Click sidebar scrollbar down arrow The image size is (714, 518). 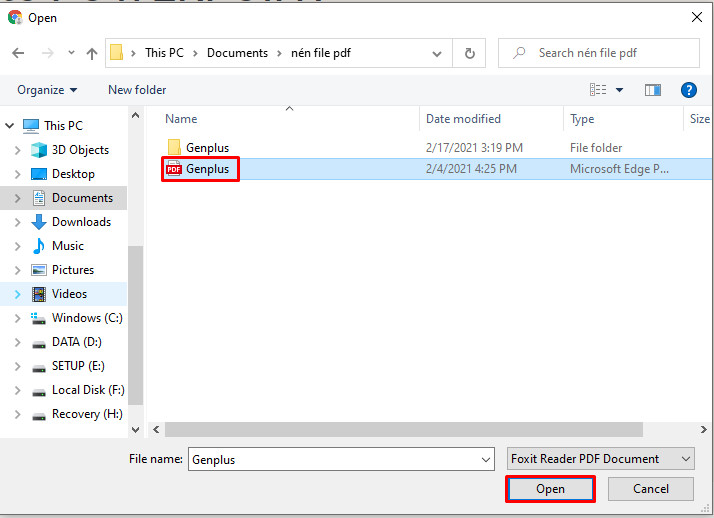tap(135, 429)
